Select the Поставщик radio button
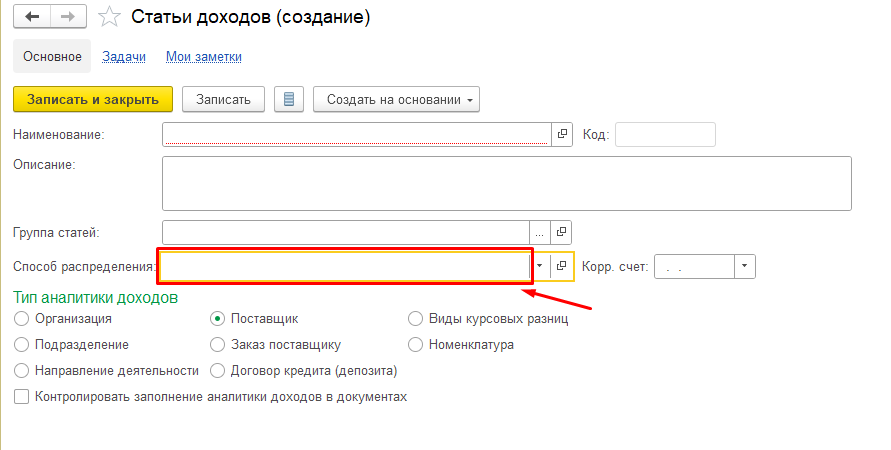This screenshot has width=891, height=450. coord(217,319)
